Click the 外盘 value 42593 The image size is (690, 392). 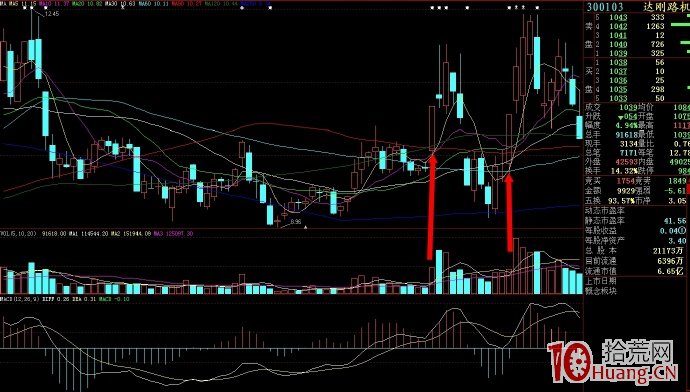(626, 161)
